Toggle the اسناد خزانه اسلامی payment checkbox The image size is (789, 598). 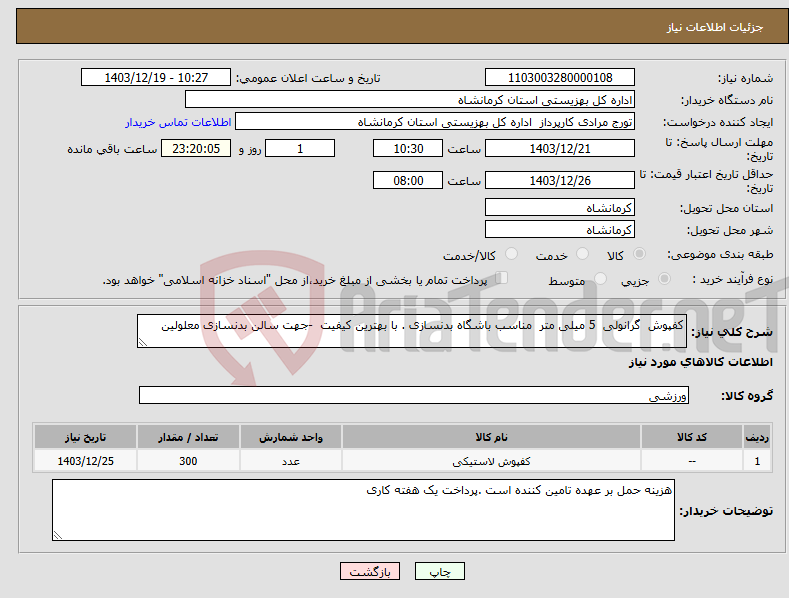pos(502,278)
